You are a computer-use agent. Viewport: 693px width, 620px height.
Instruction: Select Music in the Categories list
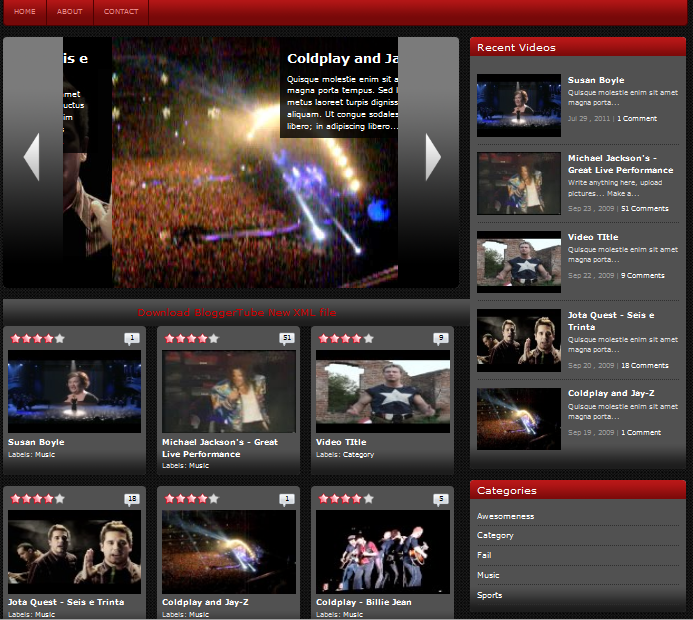pyautogui.click(x=488, y=575)
